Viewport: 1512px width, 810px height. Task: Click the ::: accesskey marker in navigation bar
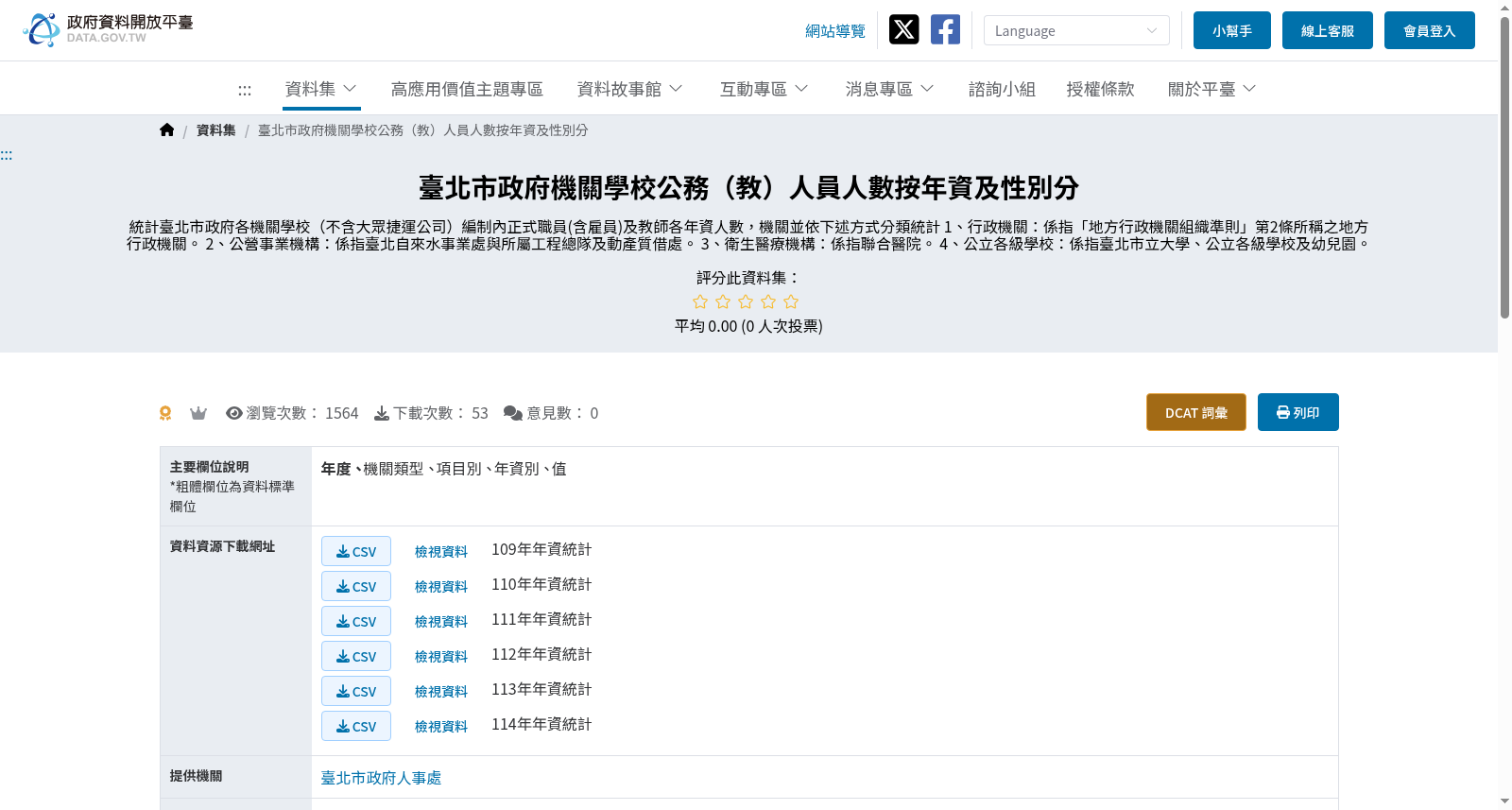[245, 90]
